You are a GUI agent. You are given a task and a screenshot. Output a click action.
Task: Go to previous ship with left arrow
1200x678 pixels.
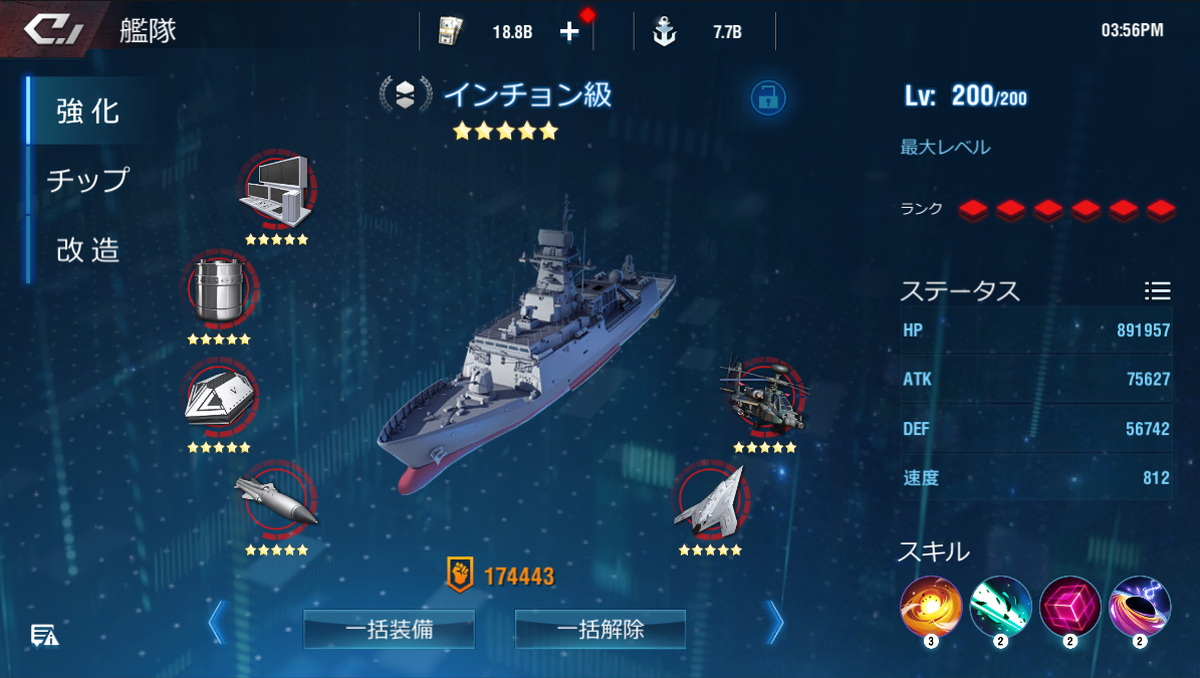tap(216, 622)
